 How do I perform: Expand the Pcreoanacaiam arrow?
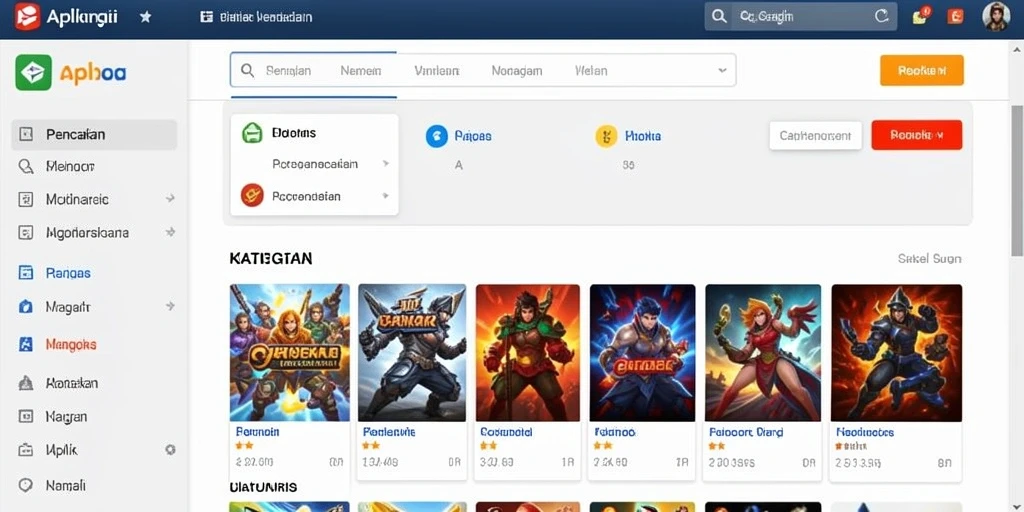[385, 164]
